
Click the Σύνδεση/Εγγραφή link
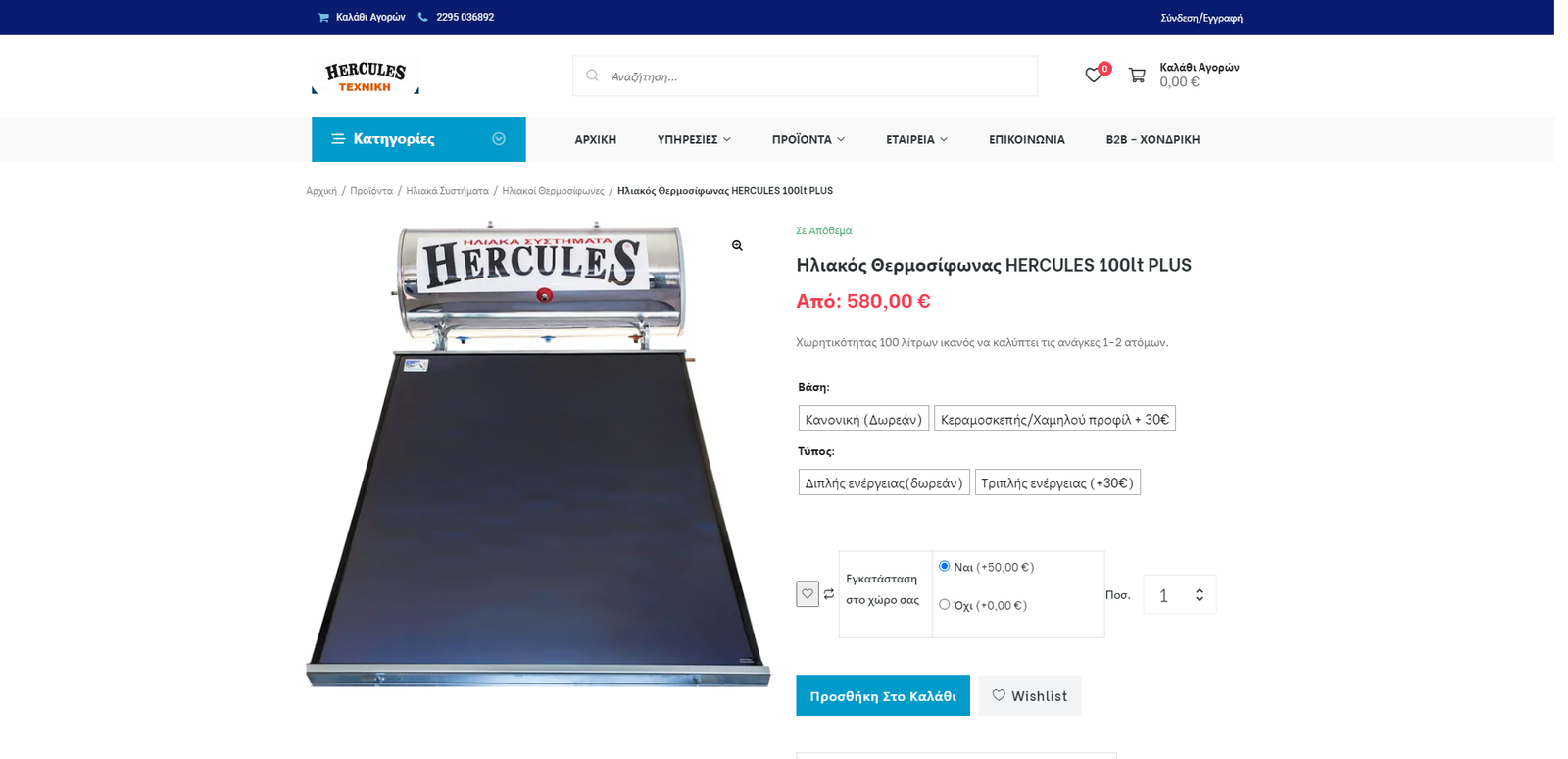[1200, 18]
